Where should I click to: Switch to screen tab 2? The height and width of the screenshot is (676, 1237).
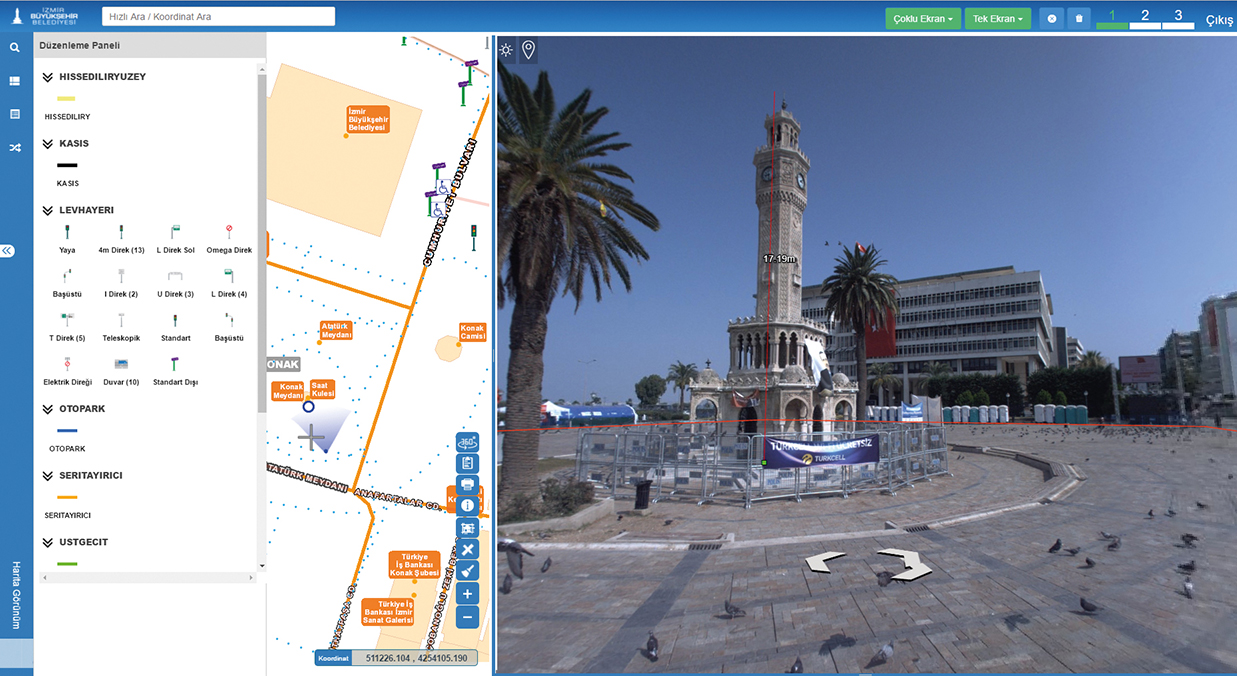[1145, 18]
